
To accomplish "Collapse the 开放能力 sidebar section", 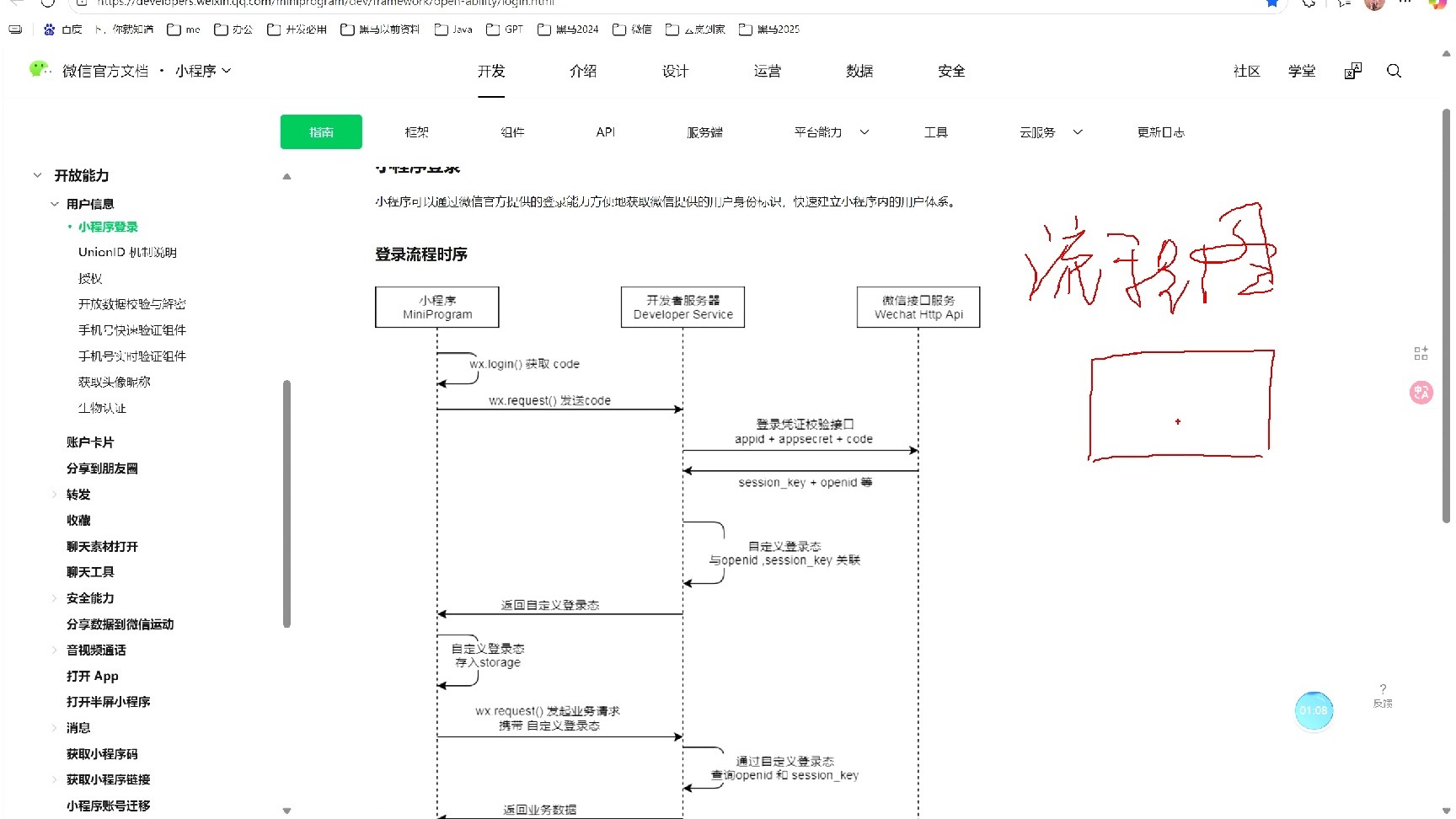I will (37, 174).
